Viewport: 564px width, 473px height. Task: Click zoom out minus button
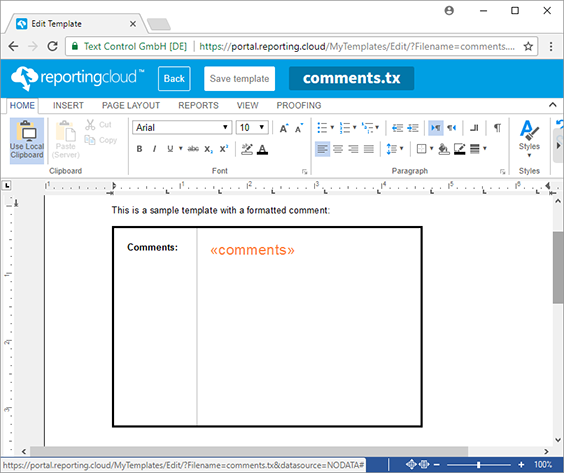437,465
